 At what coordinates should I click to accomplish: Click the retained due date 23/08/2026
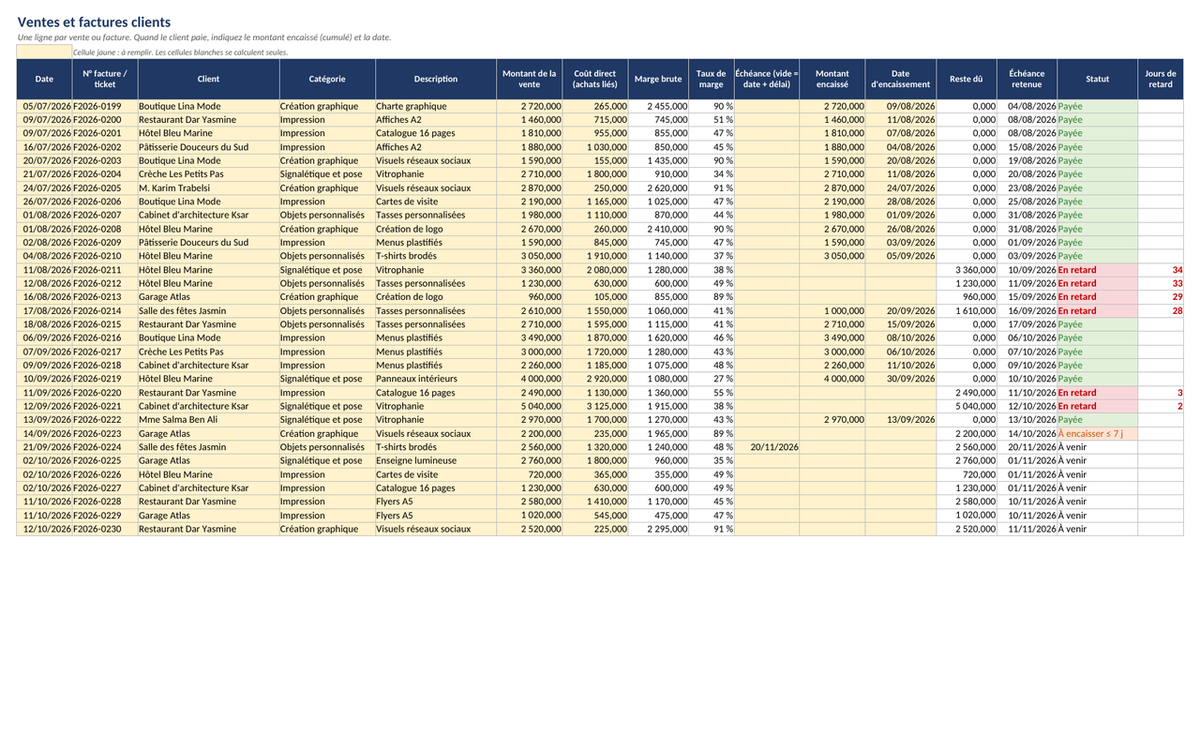(1027, 188)
